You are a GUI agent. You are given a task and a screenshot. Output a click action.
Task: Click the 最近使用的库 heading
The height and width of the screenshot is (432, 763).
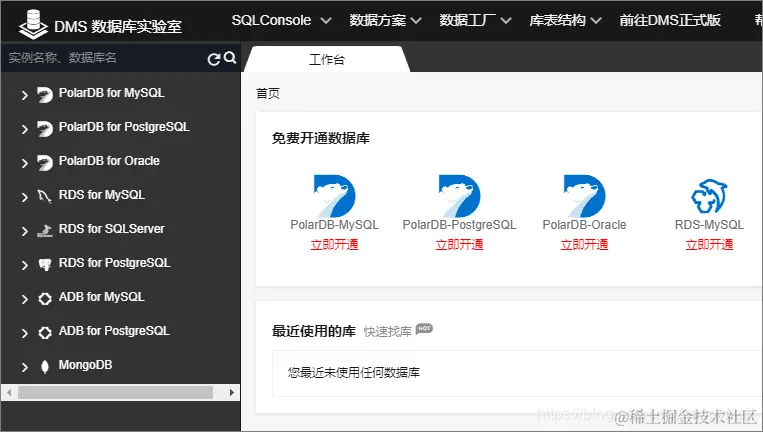[314, 331]
